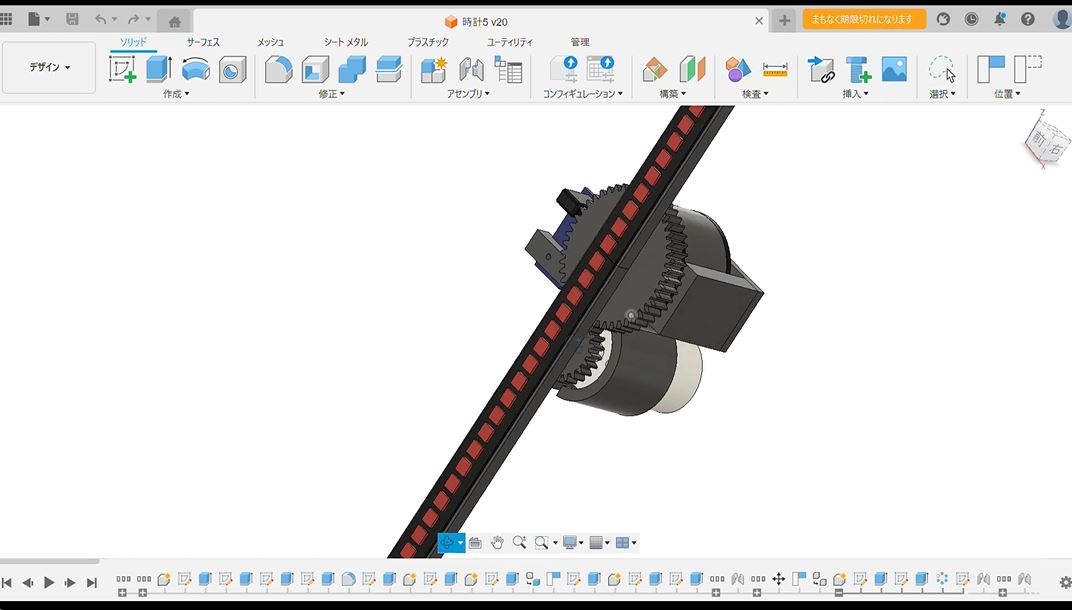Activate the Pan hand tool
The height and width of the screenshot is (610, 1072).
pos(497,542)
